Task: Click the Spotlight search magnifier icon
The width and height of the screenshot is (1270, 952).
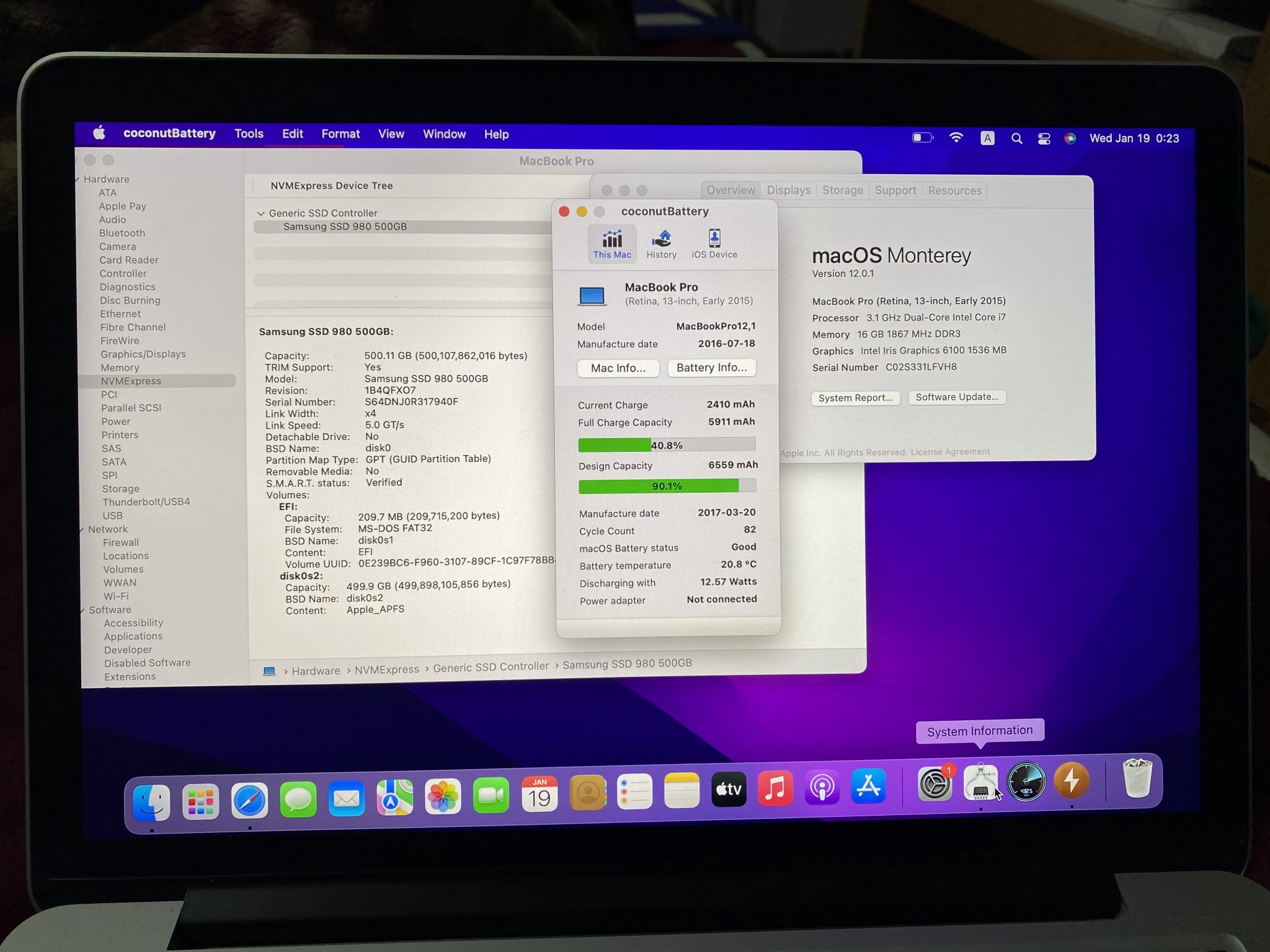Action: (x=1016, y=139)
